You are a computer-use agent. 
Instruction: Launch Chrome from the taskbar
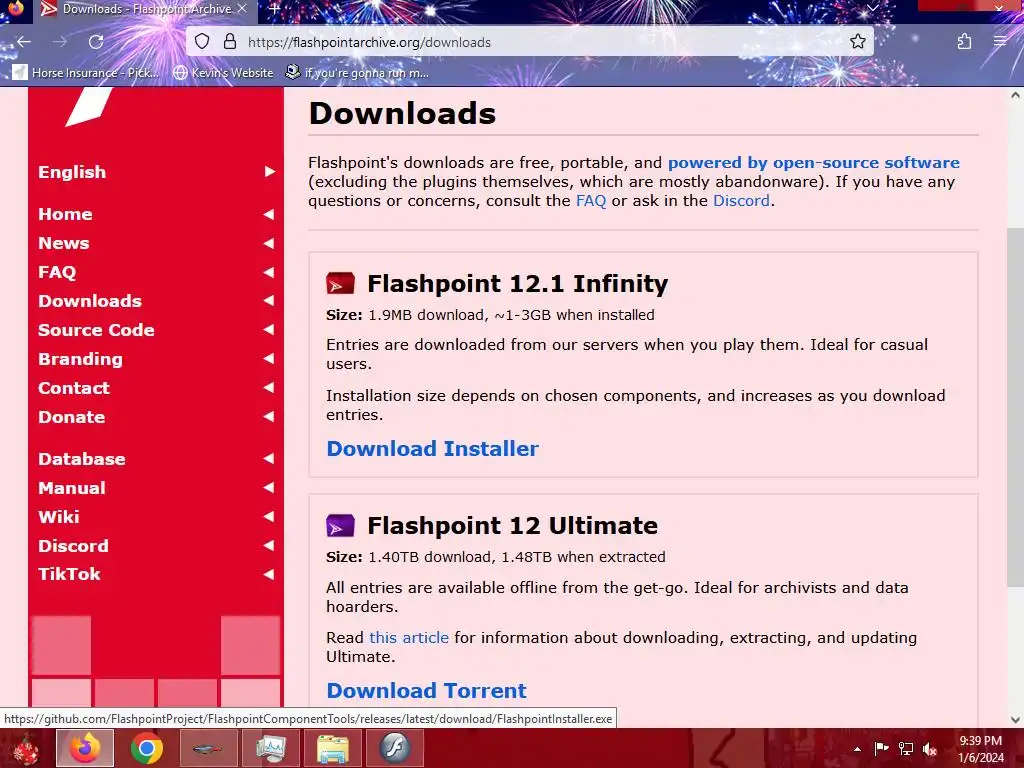coord(147,748)
